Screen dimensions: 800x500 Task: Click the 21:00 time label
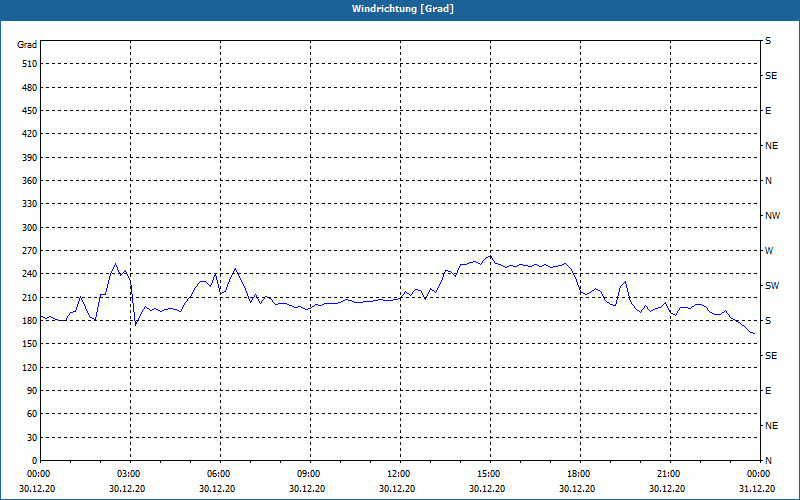click(x=668, y=473)
